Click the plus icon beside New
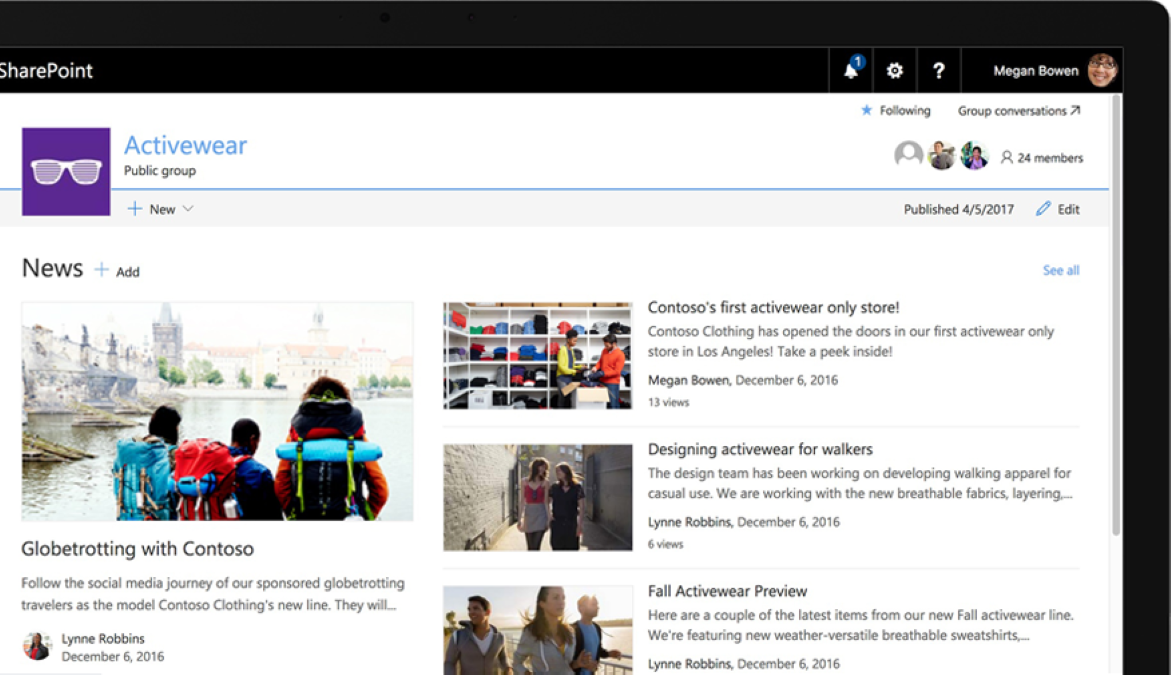 (x=134, y=209)
